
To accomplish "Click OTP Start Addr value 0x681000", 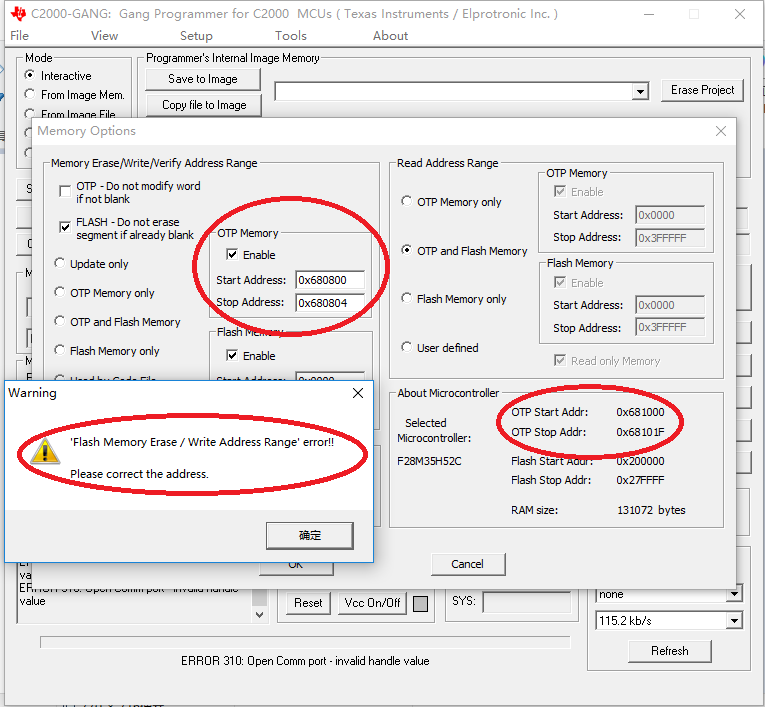I will coord(640,412).
